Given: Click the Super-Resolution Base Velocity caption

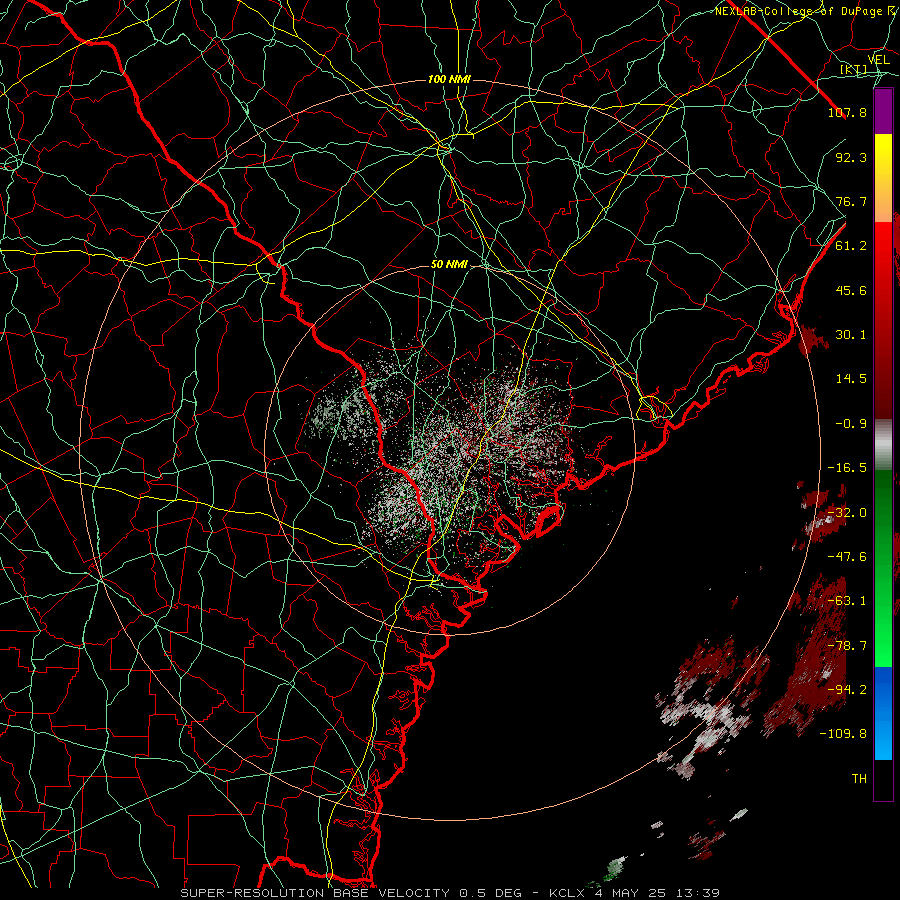Looking at the screenshot, I should [x=450, y=893].
